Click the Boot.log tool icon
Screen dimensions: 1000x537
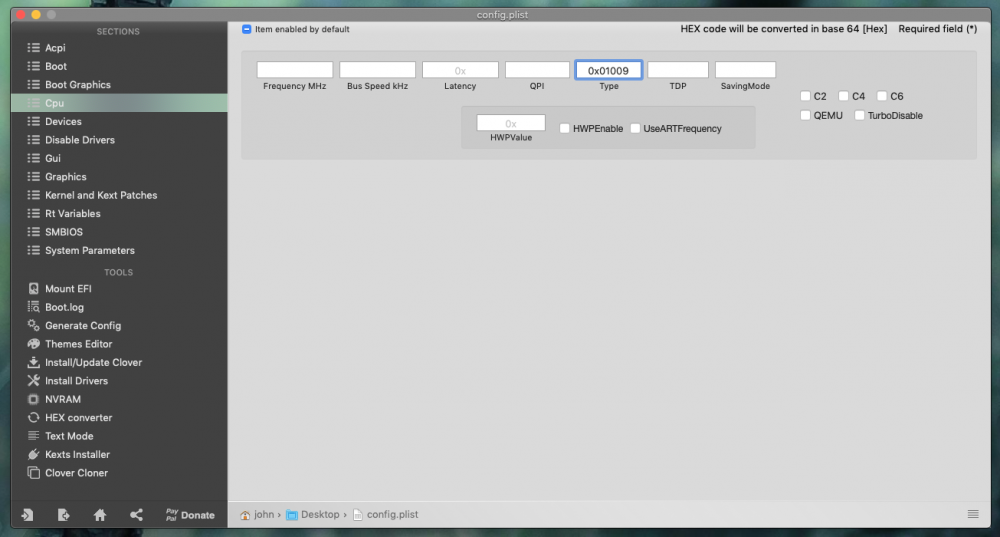[x=33, y=307]
